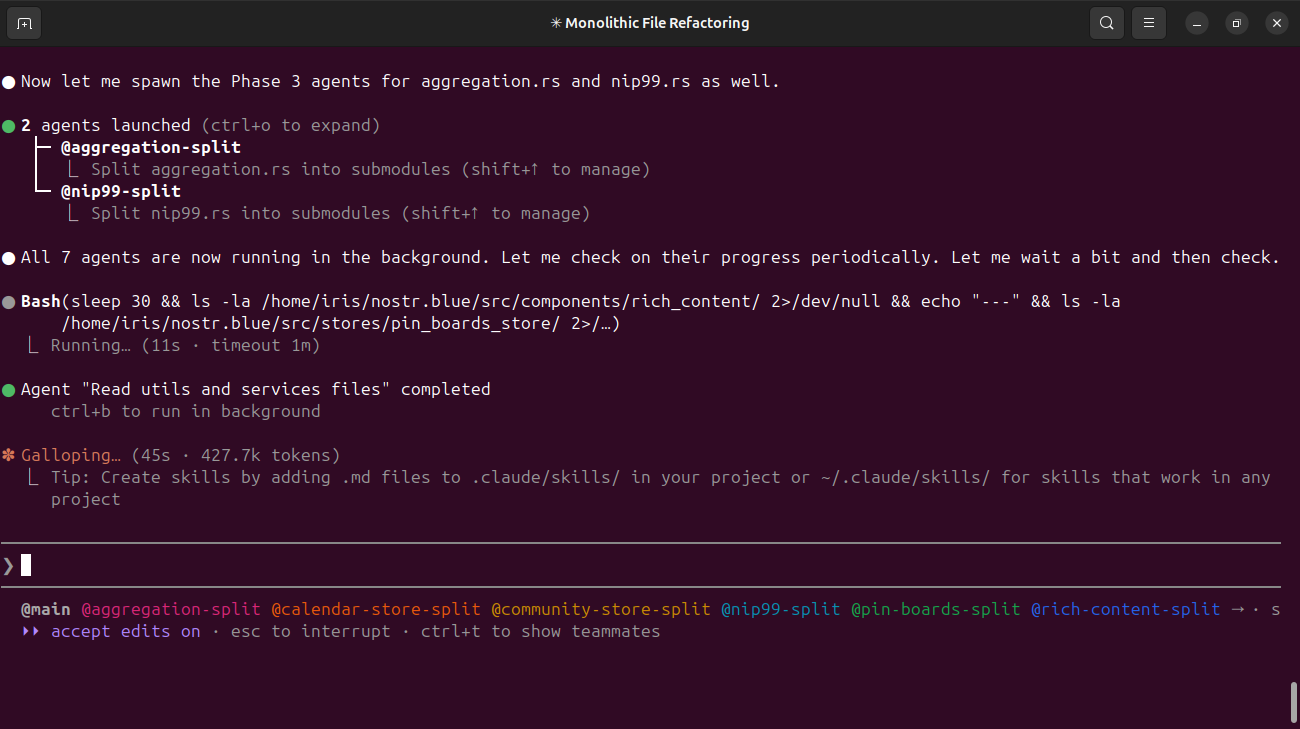Image resolution: width=1300 pixels, height=729 pixels.
Task: Click the green status dot beside agents launched
Action: (x=9, y=126)
